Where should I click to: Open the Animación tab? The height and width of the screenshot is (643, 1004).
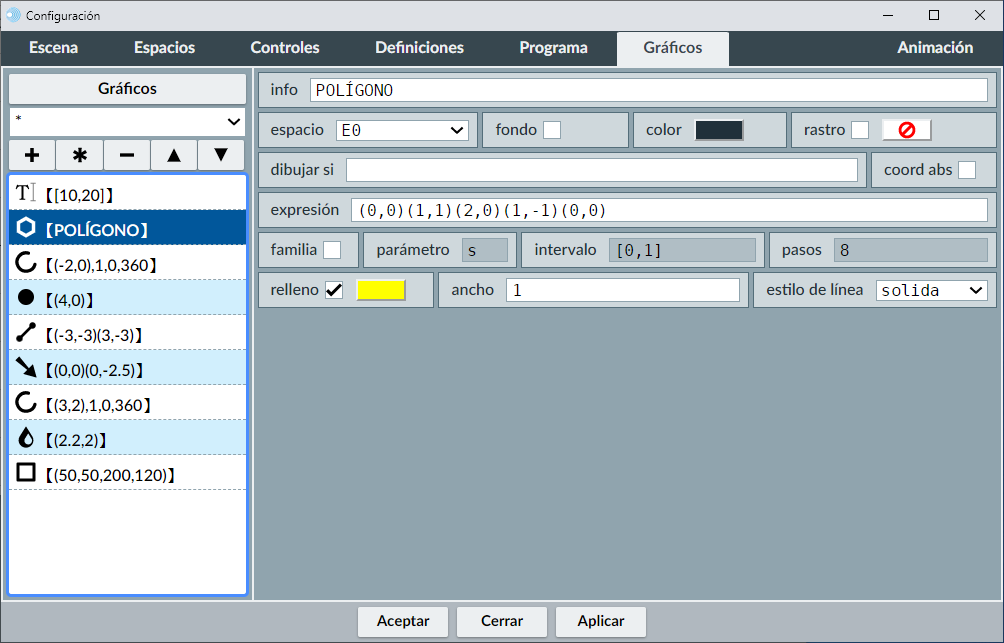(935, 48)
